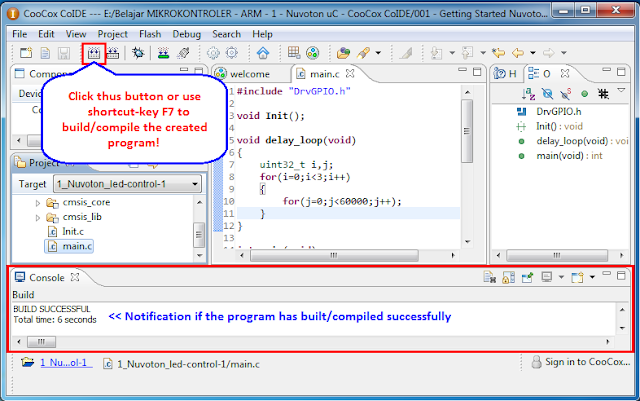Close the Outline (O) tab
This screenshot has height=401, width=640.
(x=565, y=74)
